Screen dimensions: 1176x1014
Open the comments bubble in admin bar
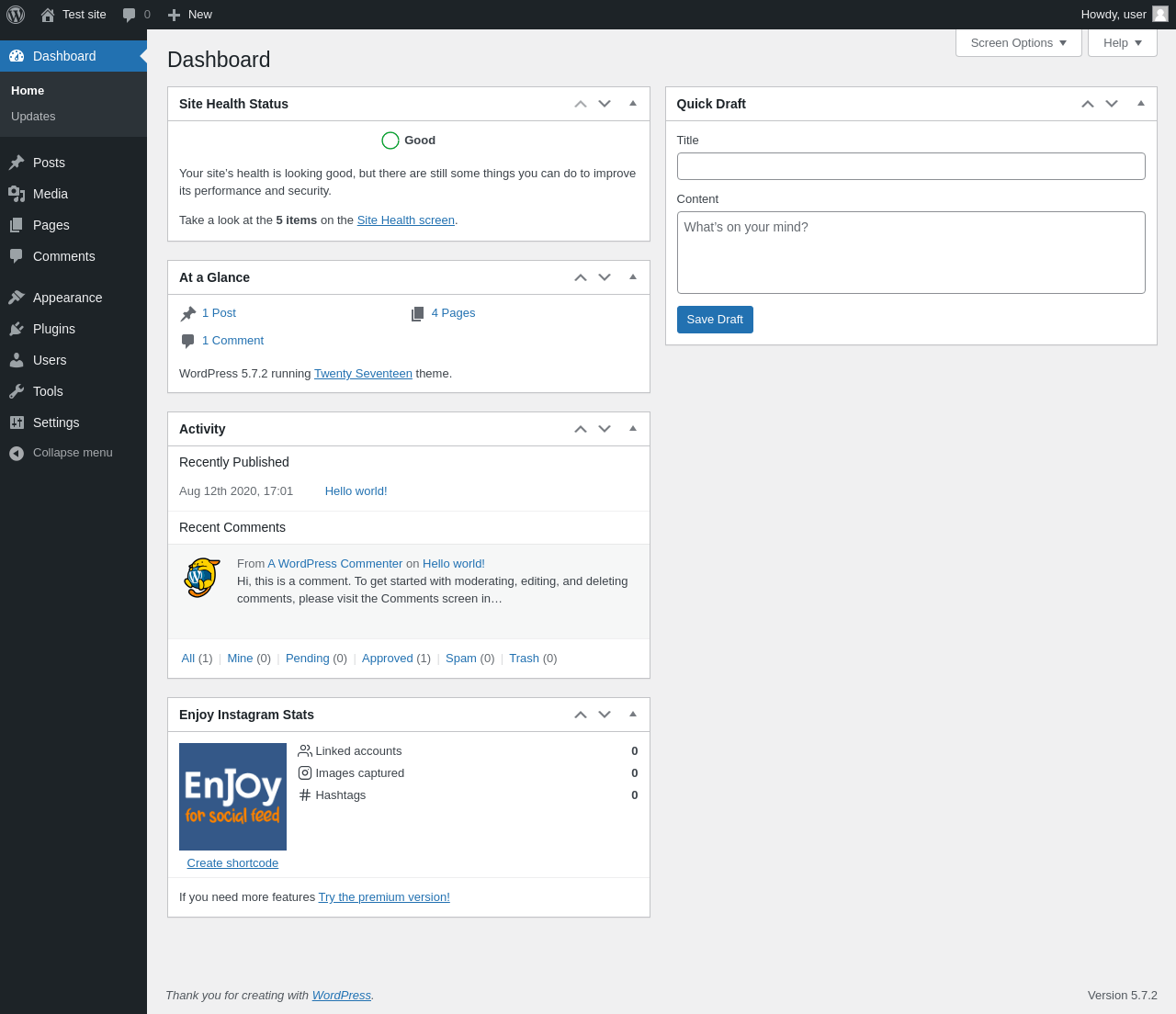pos(130,15)
